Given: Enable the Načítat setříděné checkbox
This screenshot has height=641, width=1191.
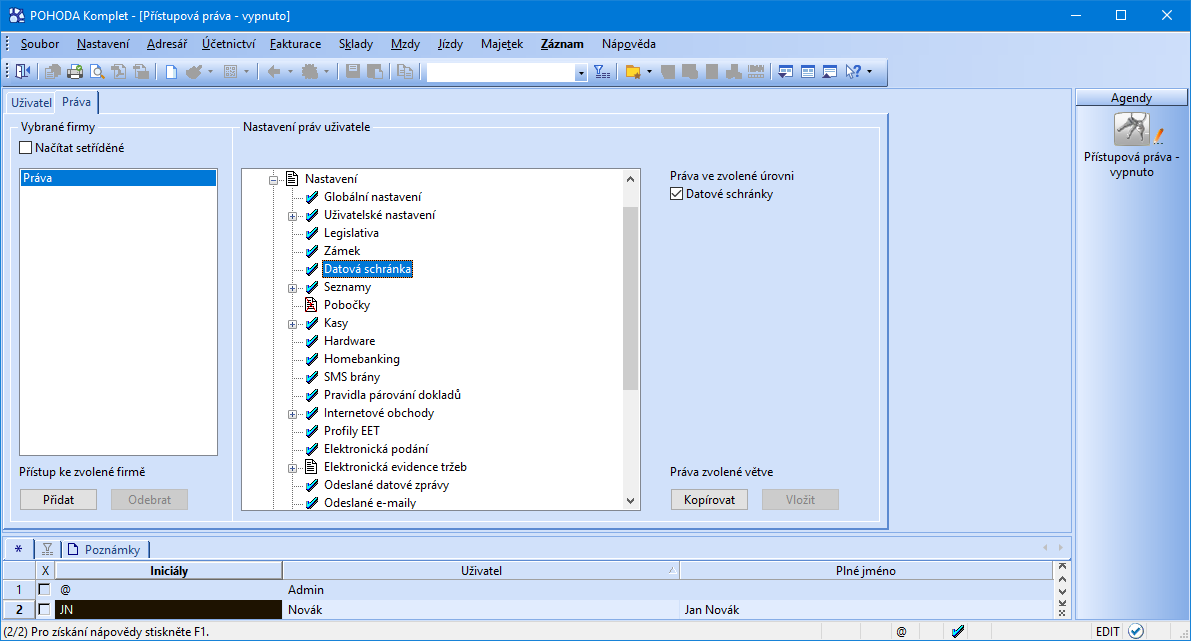Looking at the screenshot, I should pos(26,147).
